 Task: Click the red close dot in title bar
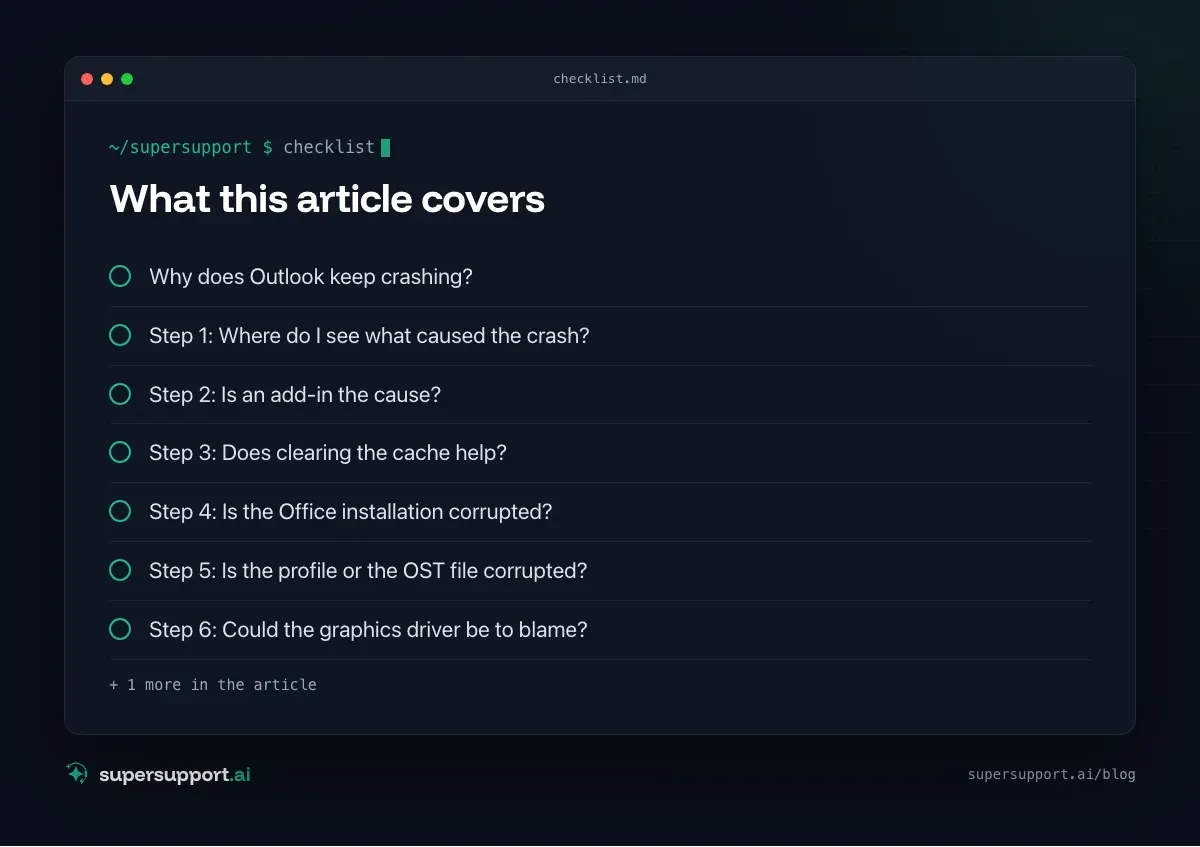coord(87,79)
